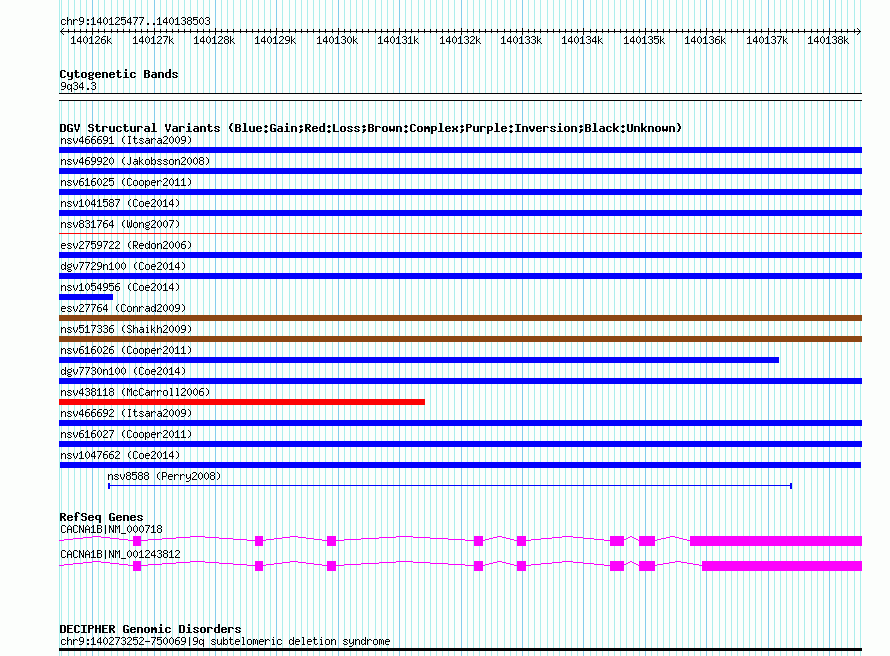Viewport: 890px width, 656px height.
Task: Select the nsv1041587 (Coe2014) label
Action: pos(120,203)
